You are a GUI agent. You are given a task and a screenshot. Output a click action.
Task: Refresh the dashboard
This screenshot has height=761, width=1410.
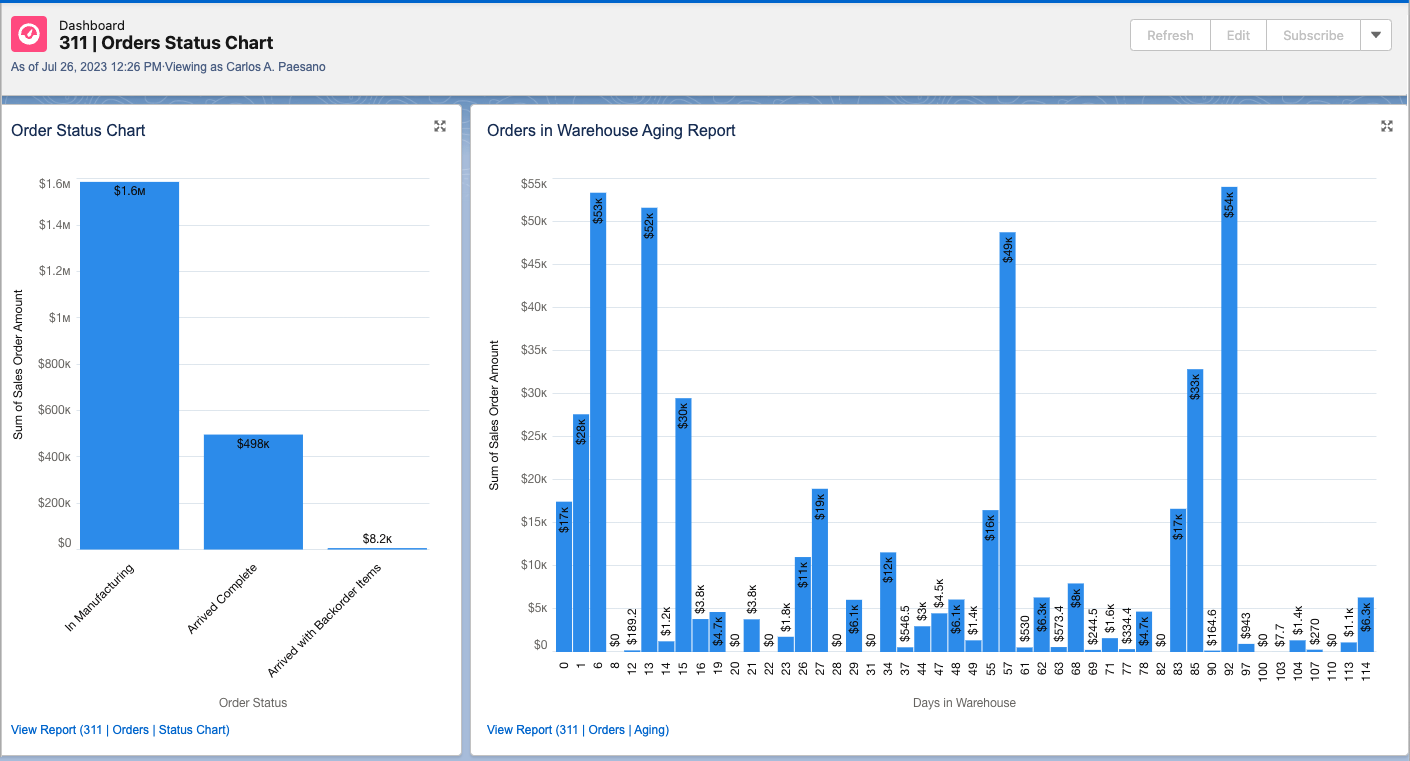point(1169,34)
